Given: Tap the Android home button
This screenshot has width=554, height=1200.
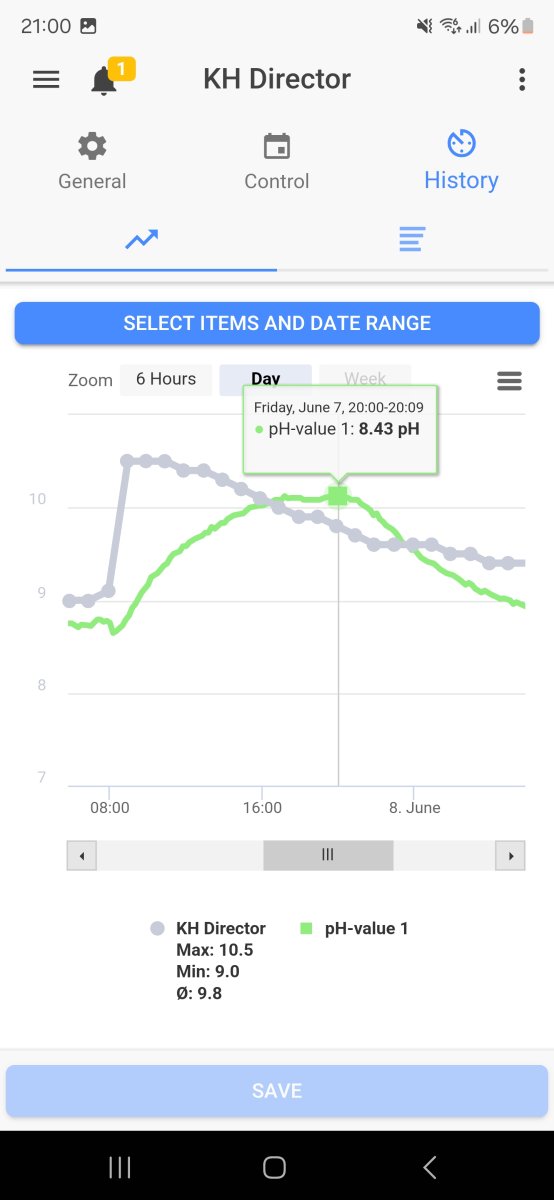Looking at the screenshot, I should click(x=275, y=1166).
